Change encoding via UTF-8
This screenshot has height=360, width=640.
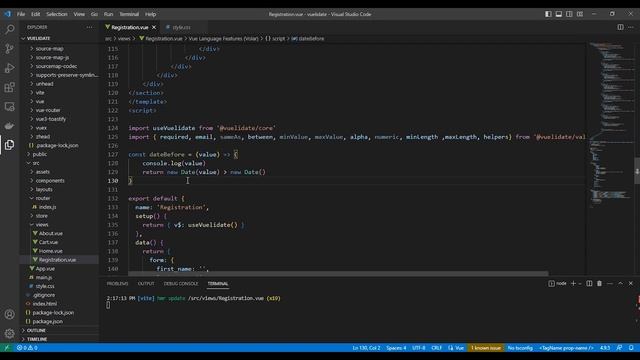click(419, 348)
